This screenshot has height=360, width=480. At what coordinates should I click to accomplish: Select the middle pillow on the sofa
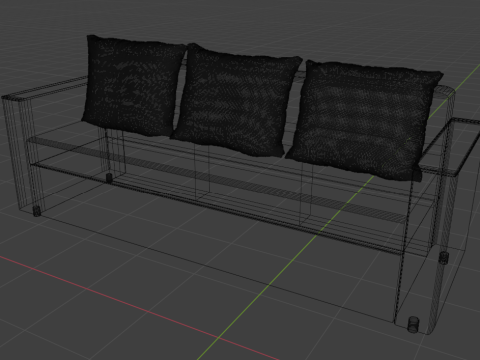pyautogui.click(x=236, y=100)
